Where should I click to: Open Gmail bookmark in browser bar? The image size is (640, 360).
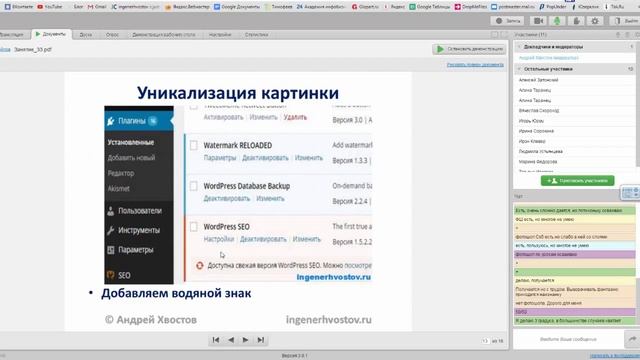[97, 7]
